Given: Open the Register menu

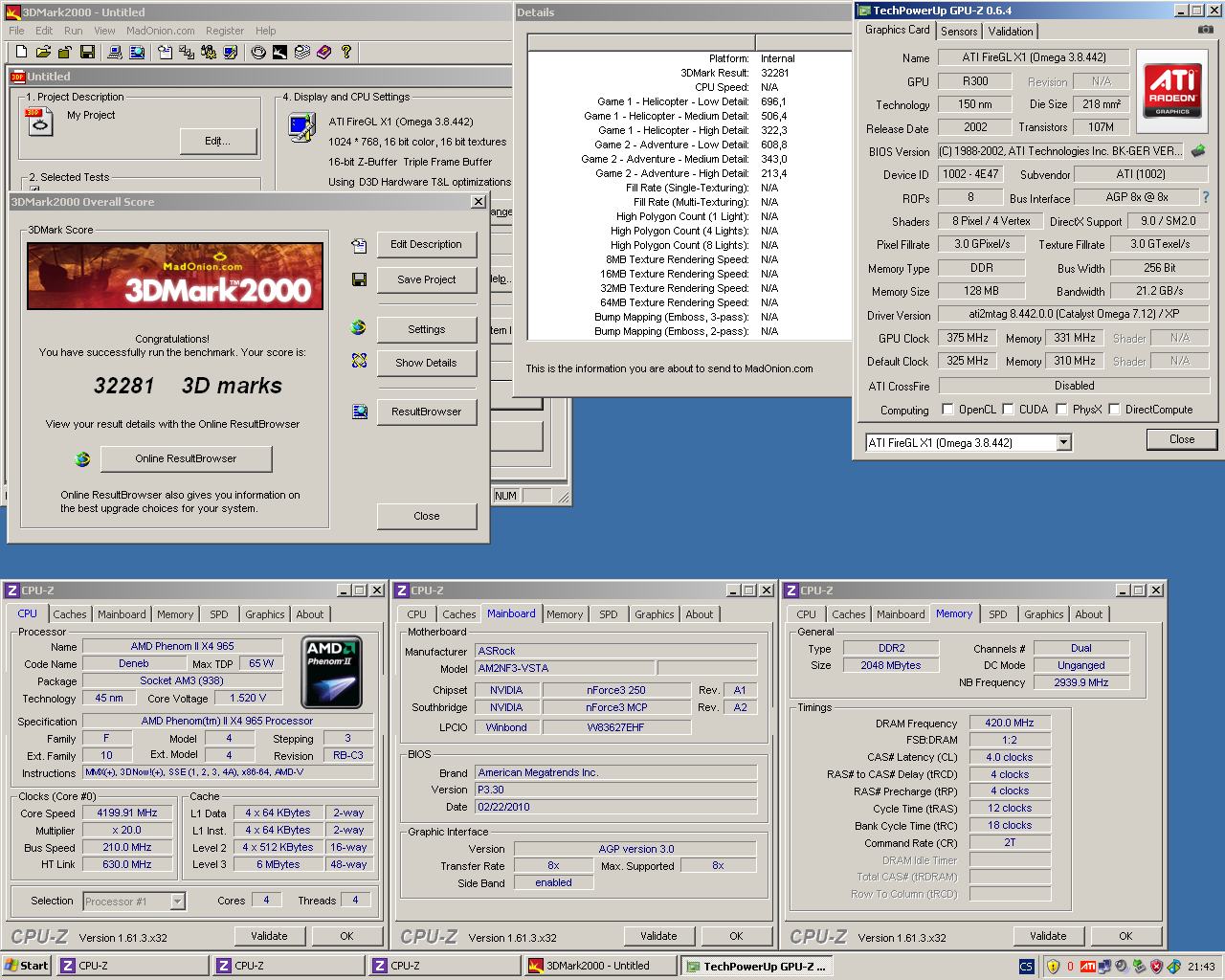Looking at the screenshot, I should click(x=225, y=31).
